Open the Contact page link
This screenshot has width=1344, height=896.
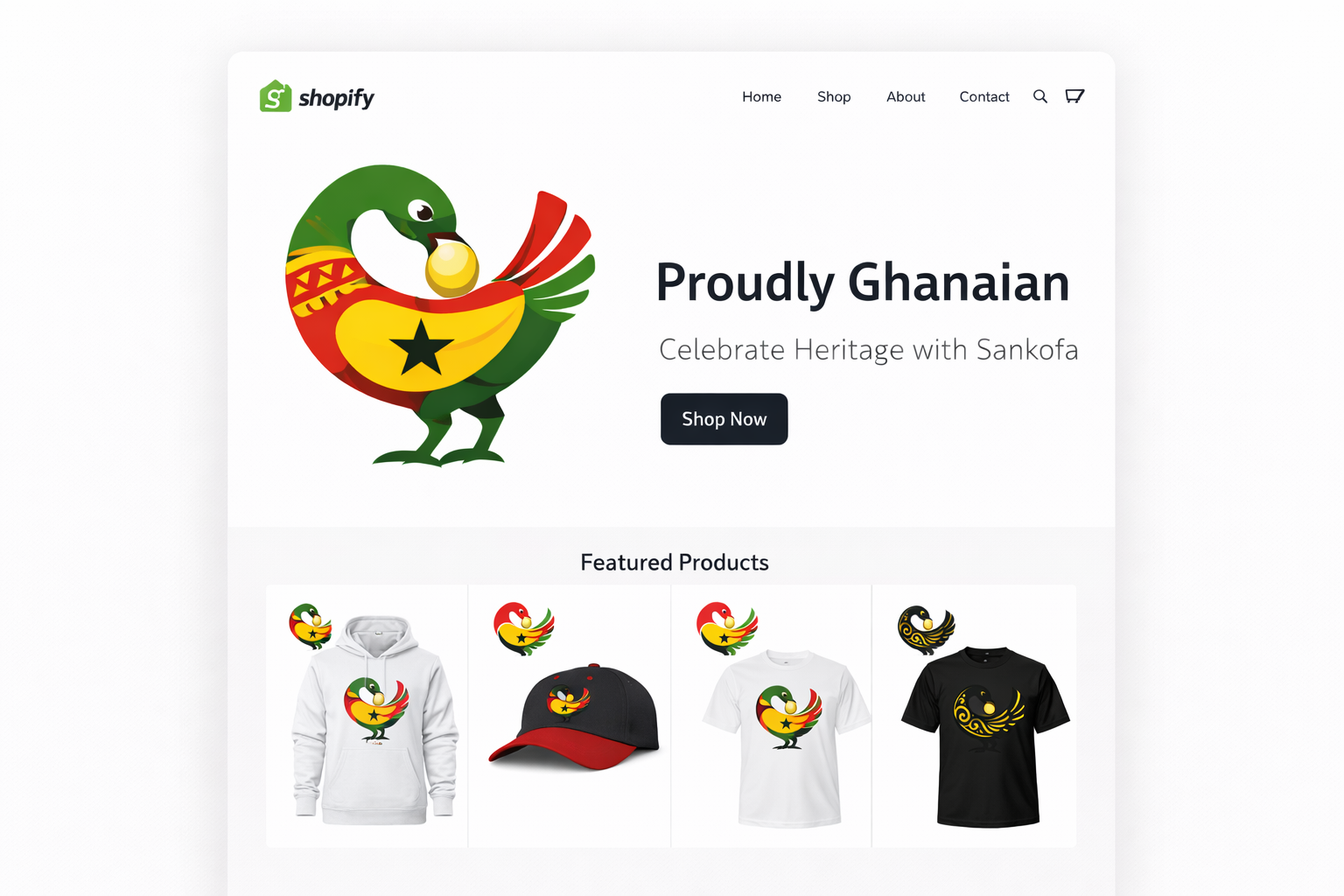pyautogui.click(x=984, y=97)
